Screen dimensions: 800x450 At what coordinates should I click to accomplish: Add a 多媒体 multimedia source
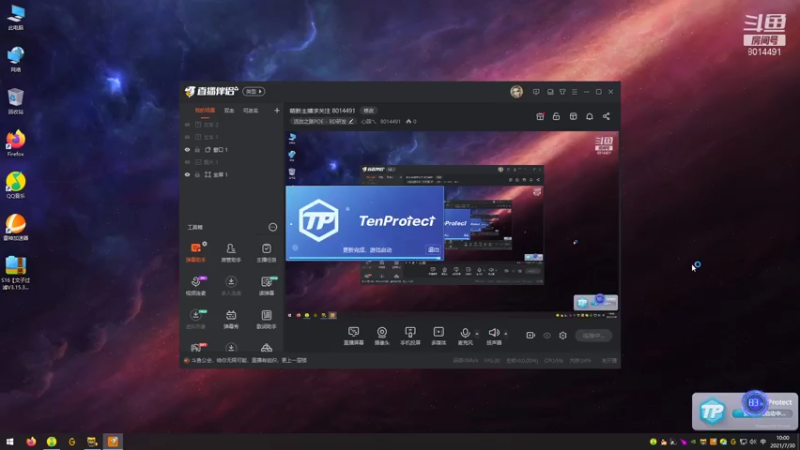click(x=438, y=336)
